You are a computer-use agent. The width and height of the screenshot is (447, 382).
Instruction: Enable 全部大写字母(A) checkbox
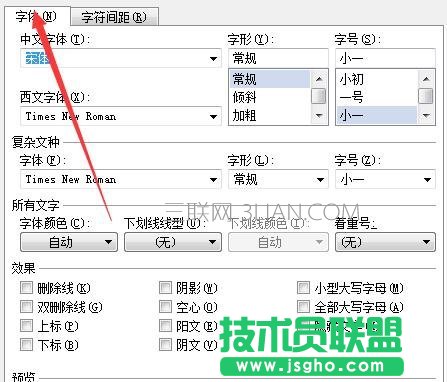tap(303, 307)
